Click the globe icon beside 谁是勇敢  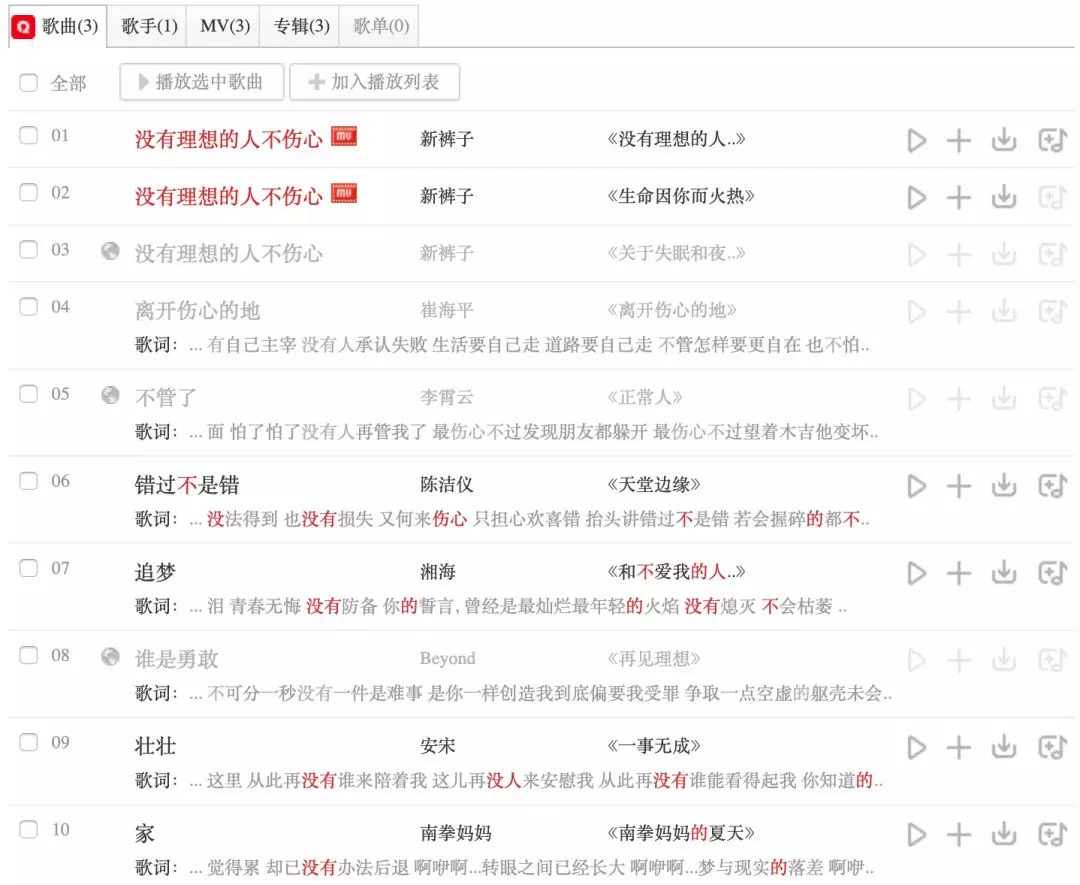[x=110, y=657]
